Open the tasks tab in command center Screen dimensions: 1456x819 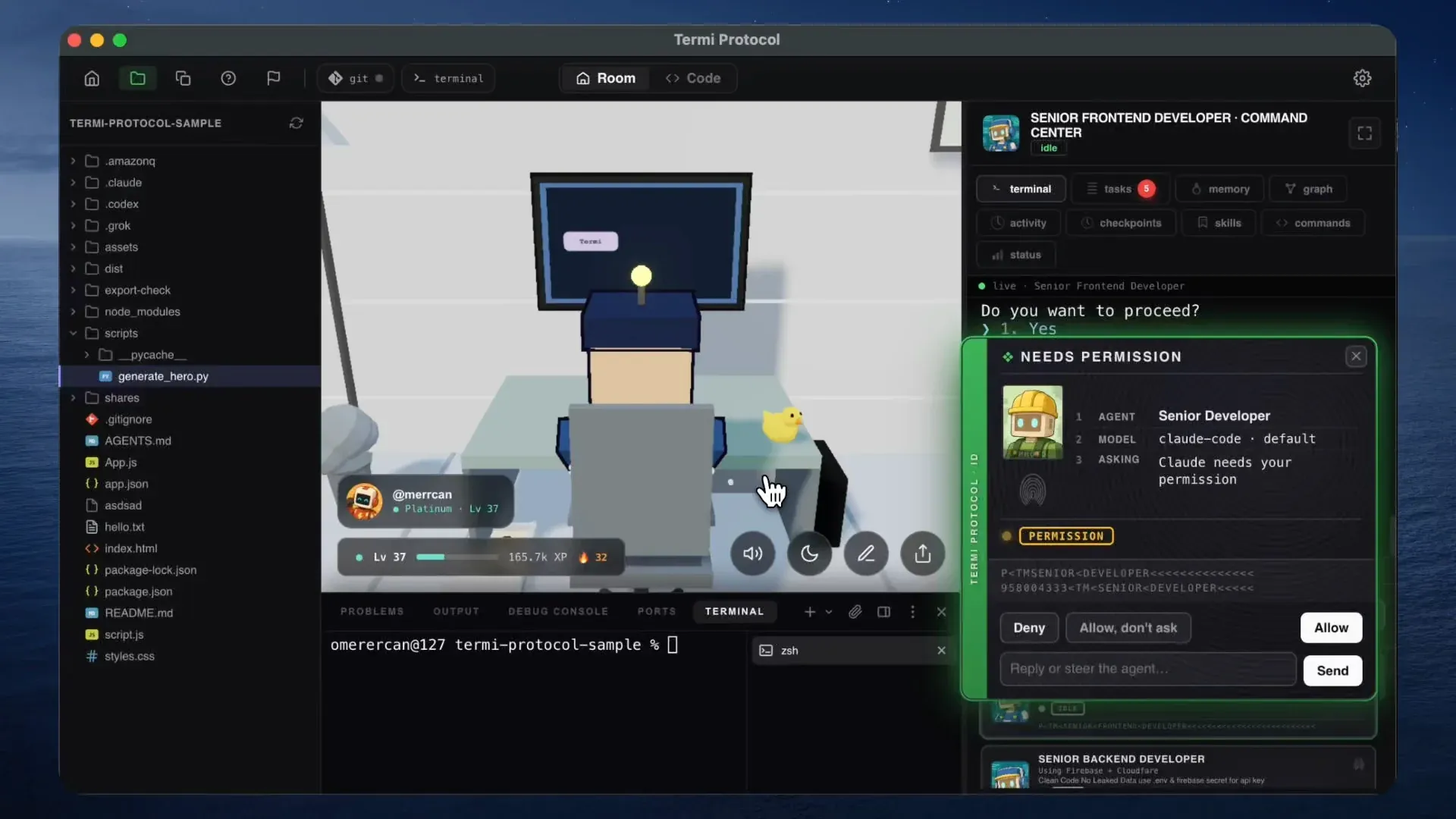coord(1119,189)
